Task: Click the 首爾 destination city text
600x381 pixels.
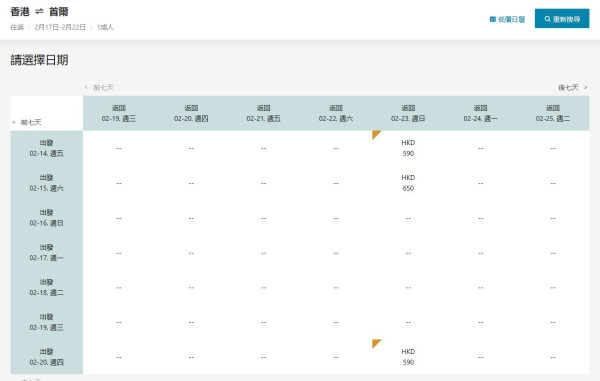Action: click(x=59, y=12)
